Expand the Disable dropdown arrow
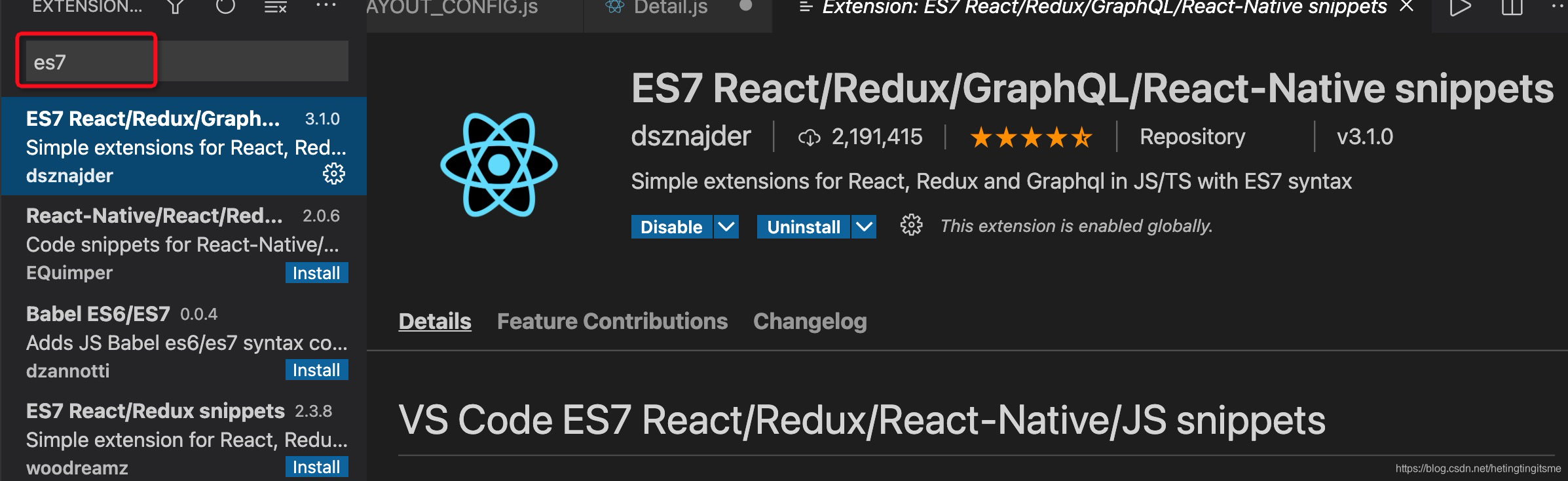1568x481 pixels. [x=726, y=227]
